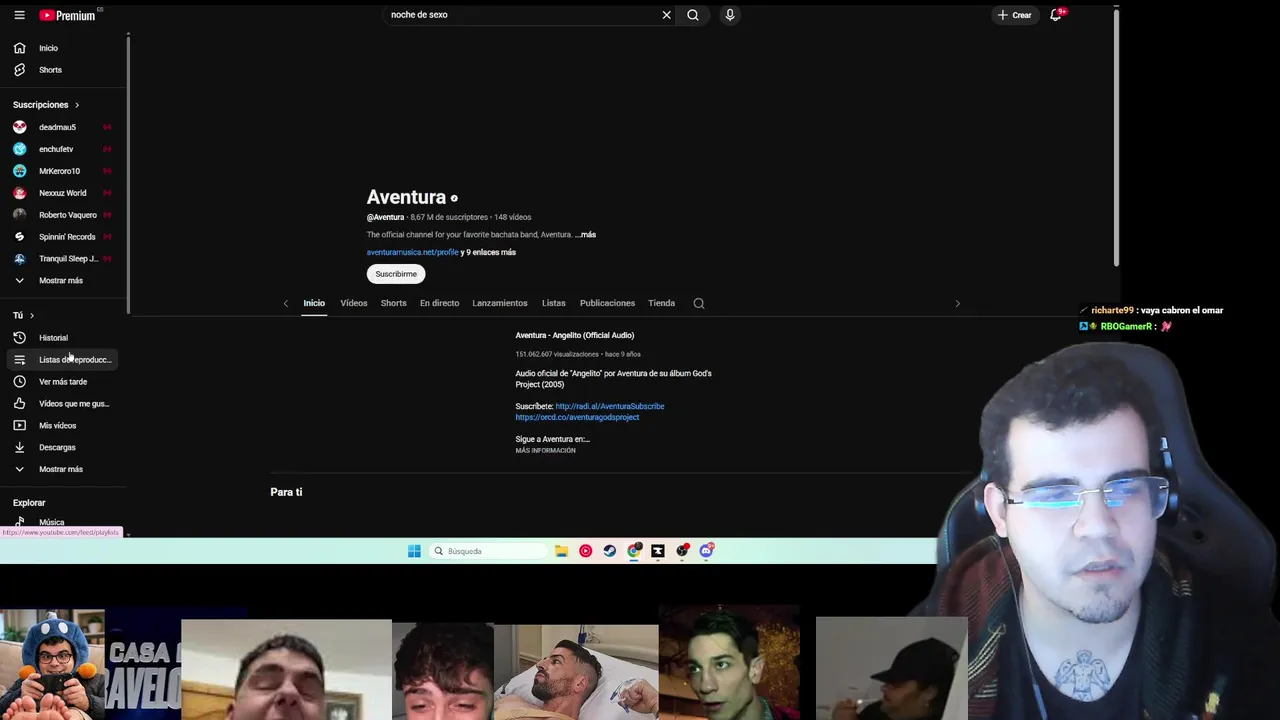Search within the Aventura channel

(x=699, y=303)
